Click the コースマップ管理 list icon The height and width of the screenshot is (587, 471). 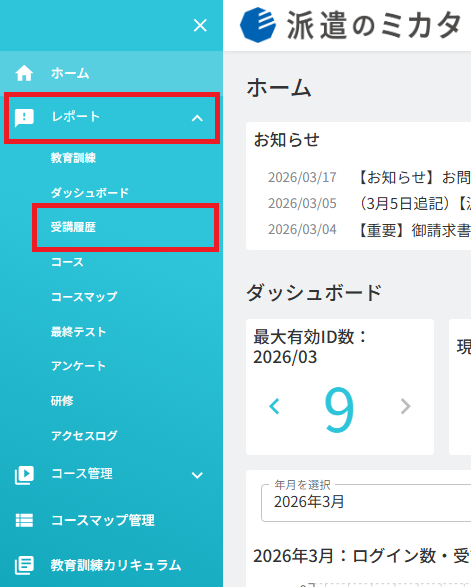[x=24, y=520]
